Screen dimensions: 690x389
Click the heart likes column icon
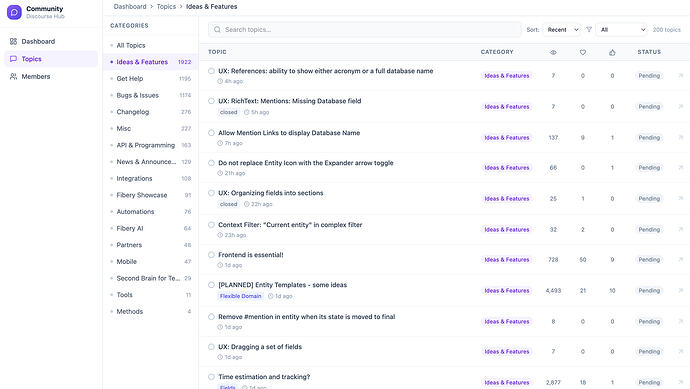point(583,52)
